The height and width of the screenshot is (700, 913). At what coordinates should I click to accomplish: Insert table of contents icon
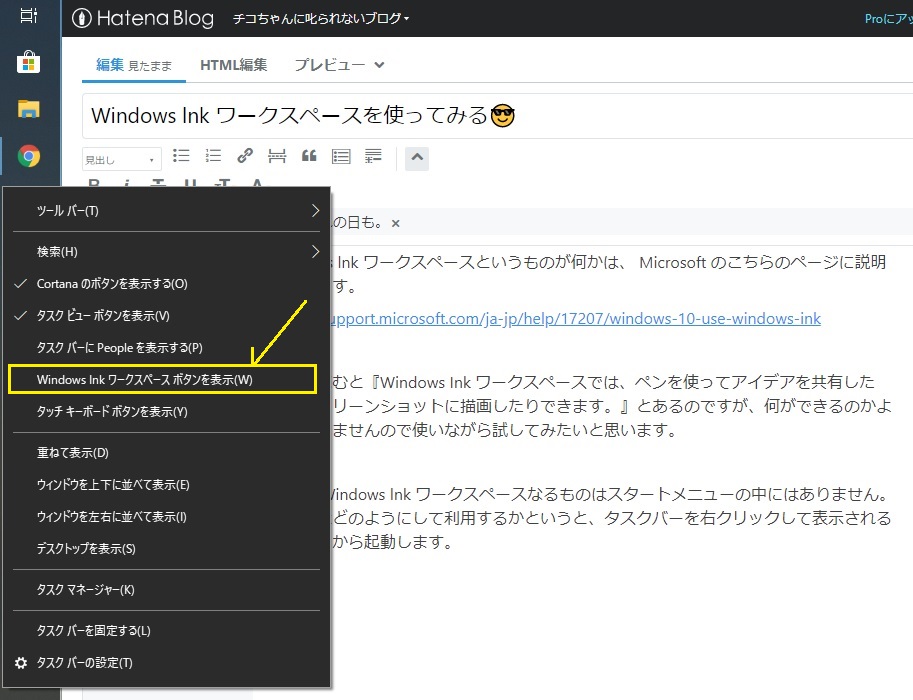(x=341, y=156)
